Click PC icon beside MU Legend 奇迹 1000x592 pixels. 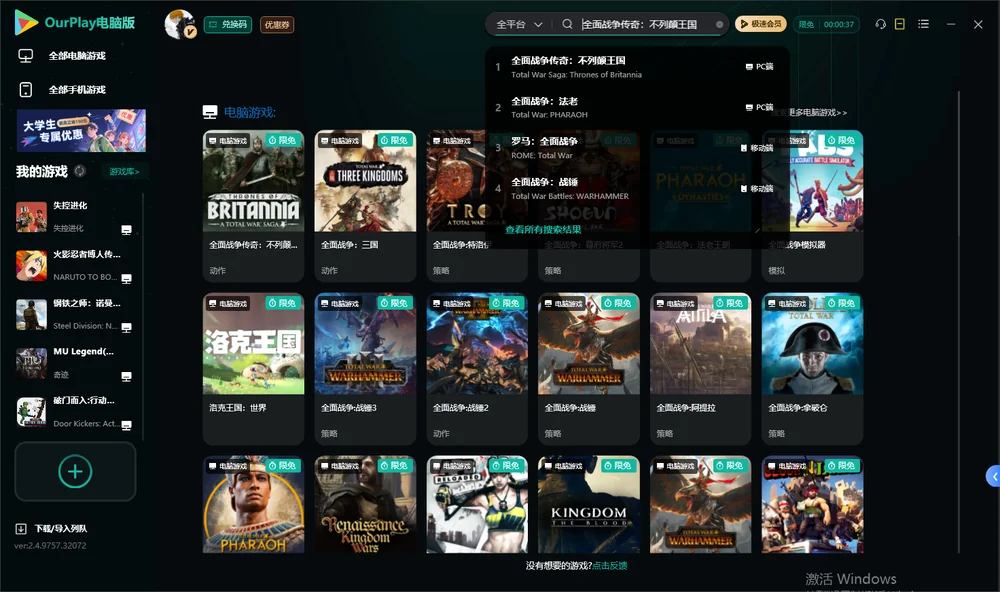(x=126, y=376)
